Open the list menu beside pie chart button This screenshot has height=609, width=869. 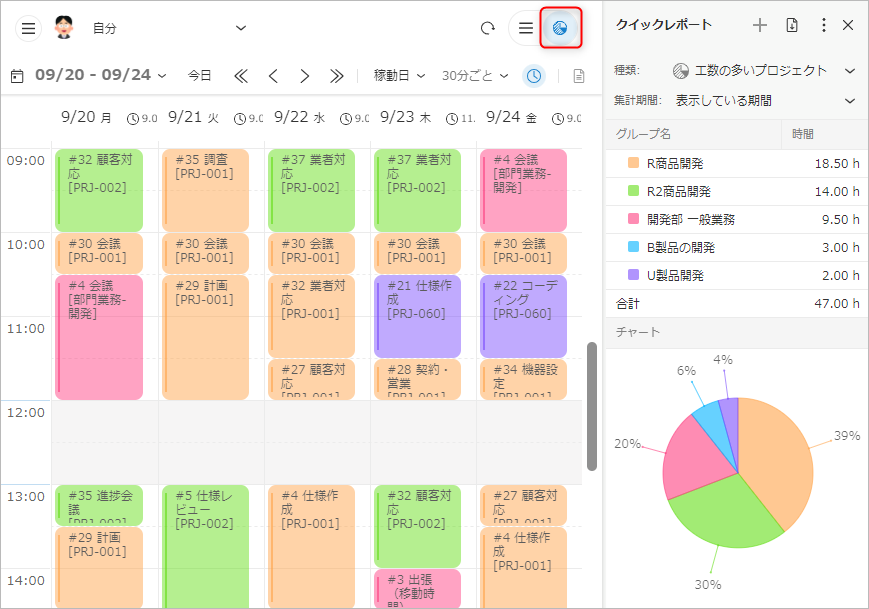click(x=525, y=28)
